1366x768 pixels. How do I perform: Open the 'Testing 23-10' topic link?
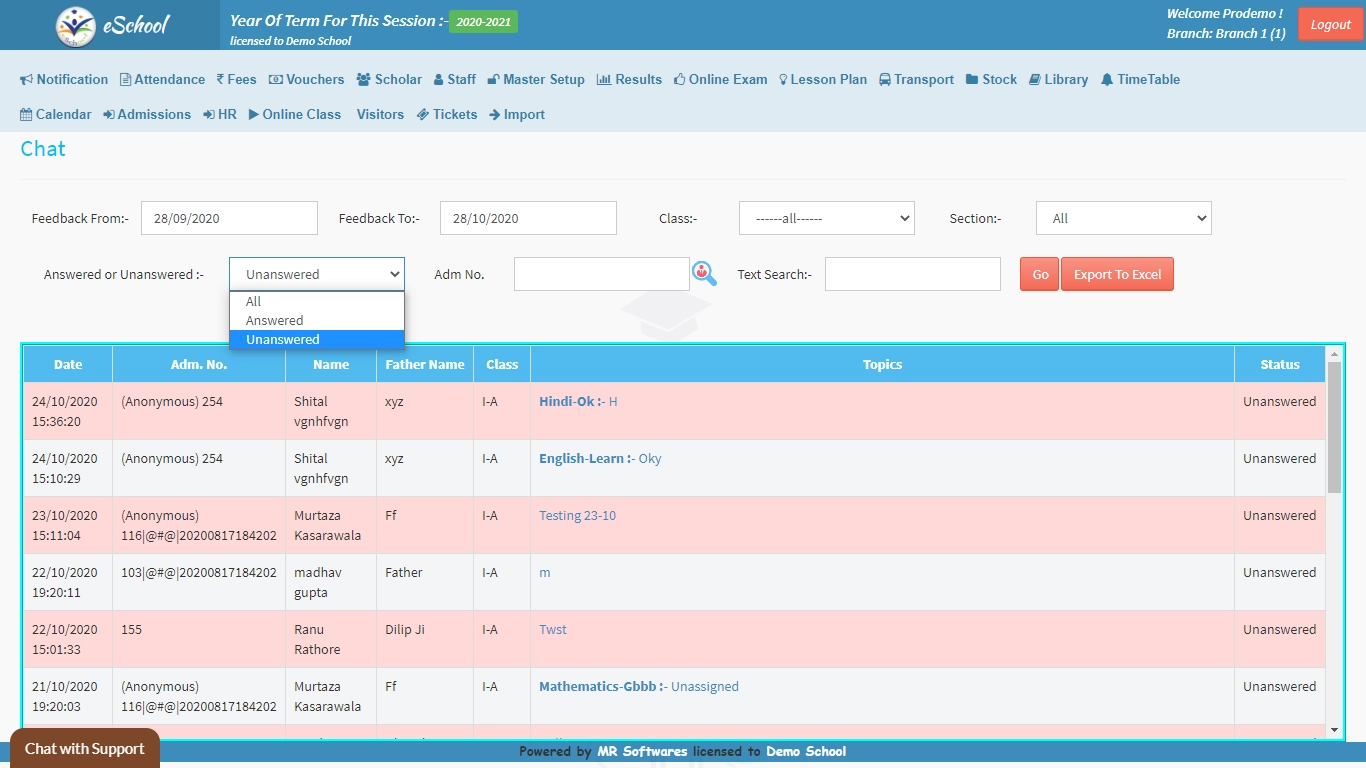pos(577,516)
